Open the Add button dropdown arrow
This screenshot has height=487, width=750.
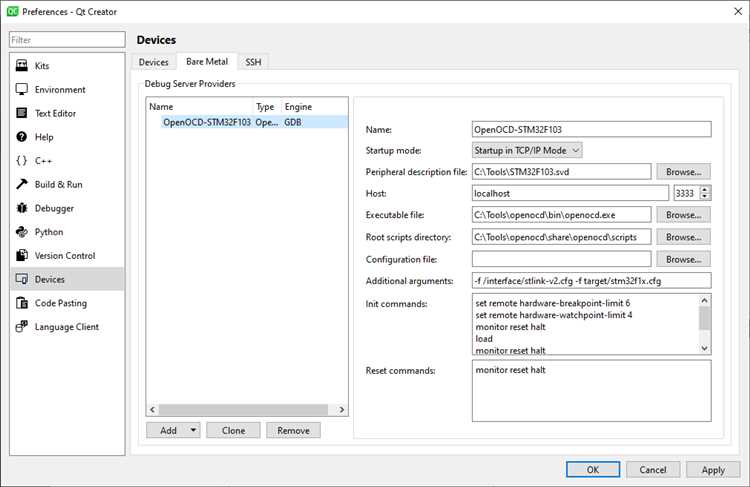tap(193, 430)
